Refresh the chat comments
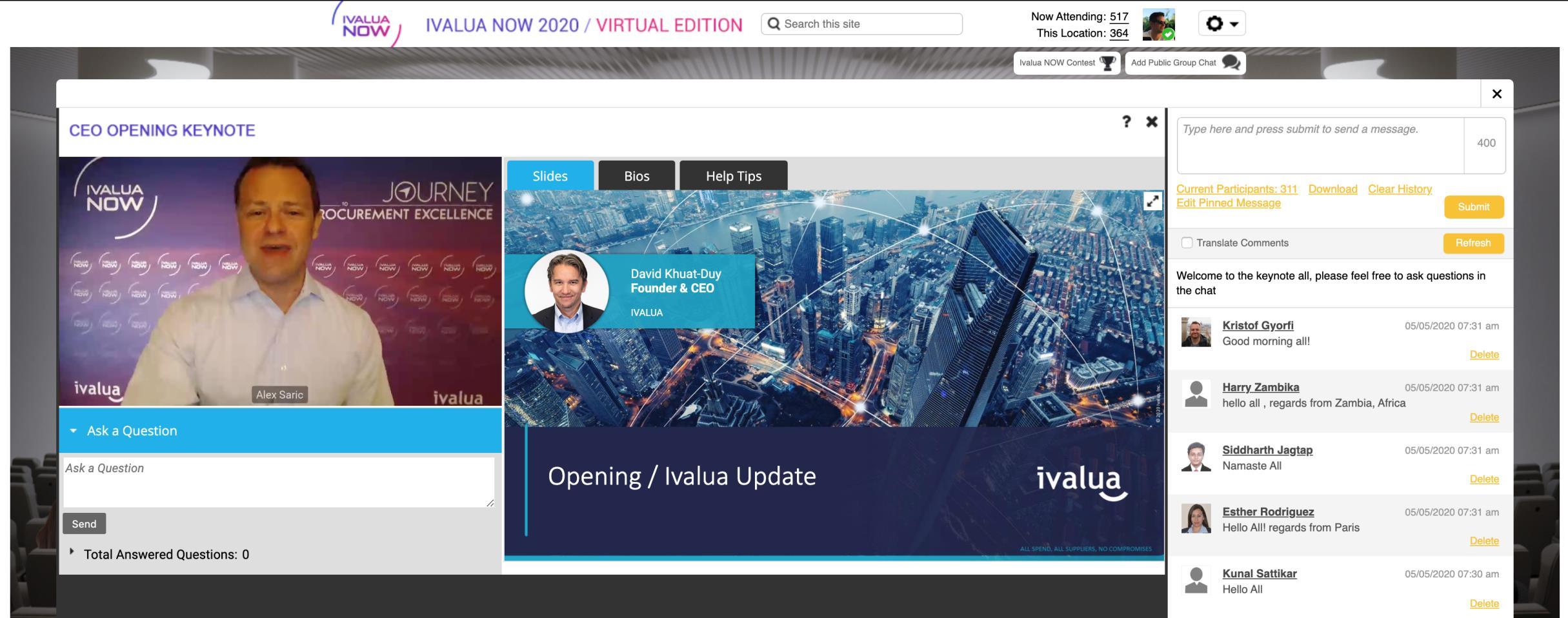The image size is (1568, 618). point(1473,243)
